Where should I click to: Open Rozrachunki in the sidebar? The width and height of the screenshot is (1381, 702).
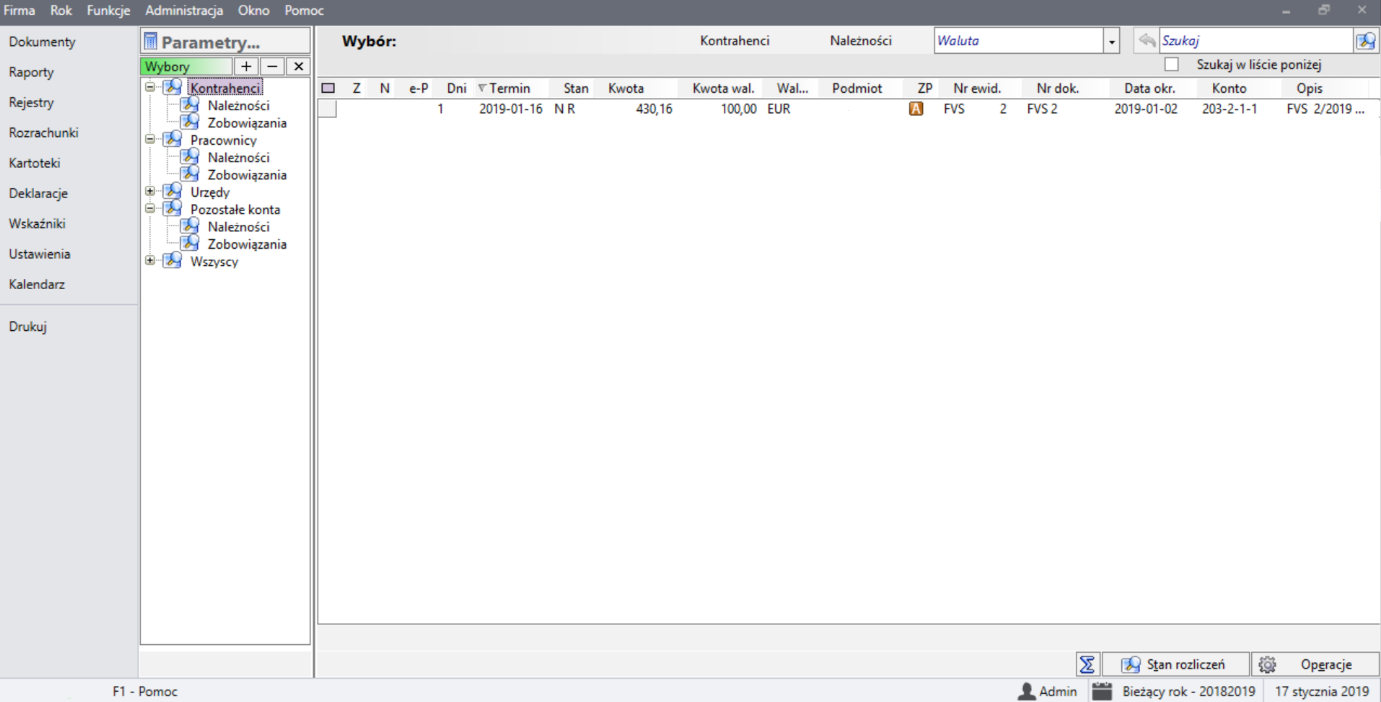(x=43, y=133)
